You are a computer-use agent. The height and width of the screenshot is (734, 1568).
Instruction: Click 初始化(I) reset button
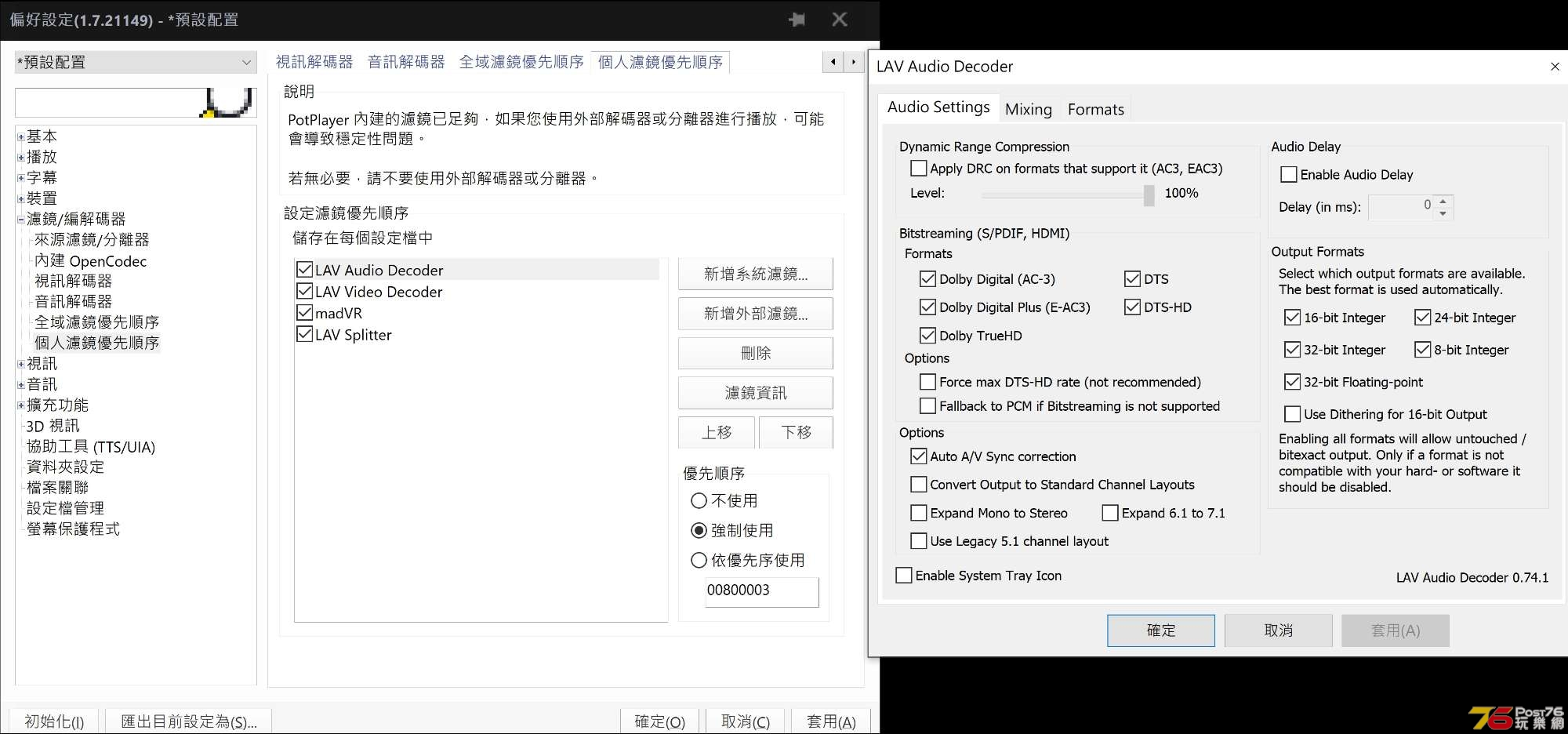click(x=54, y=721)
